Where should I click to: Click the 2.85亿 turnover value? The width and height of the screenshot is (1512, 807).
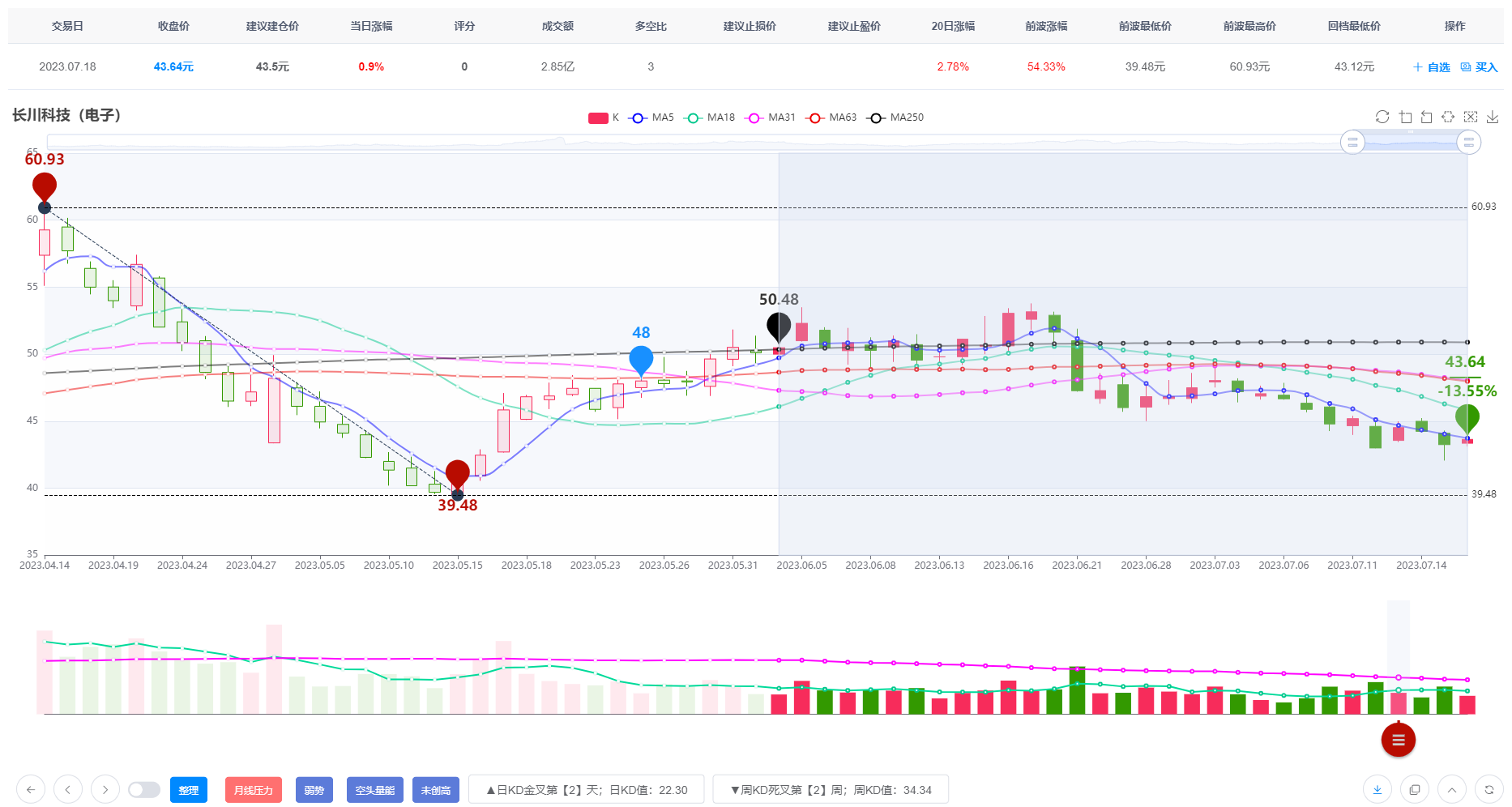(557, 66)
